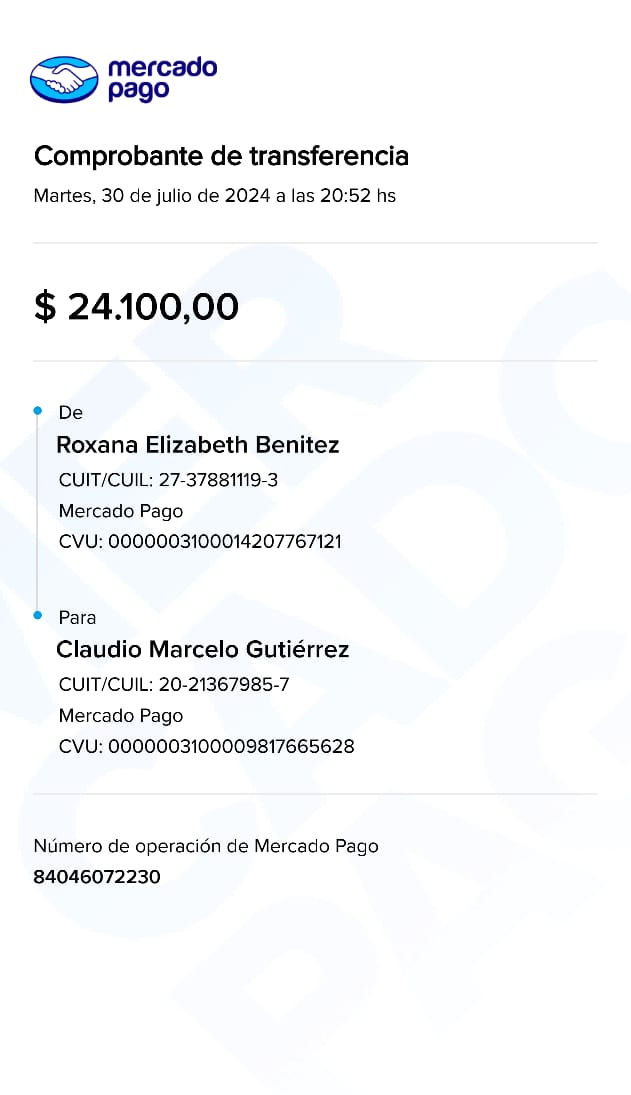Select the recipient's CVU number
The height and width of the screenshot is (1095, 631).
206,747
